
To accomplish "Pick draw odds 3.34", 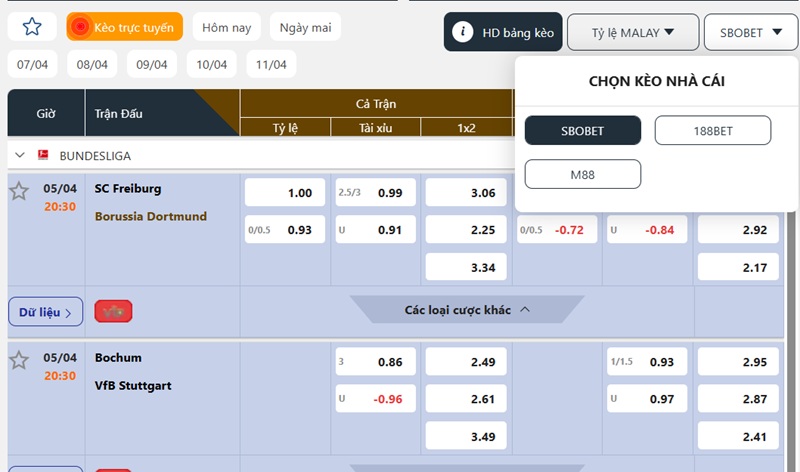I will pos(466,267).
